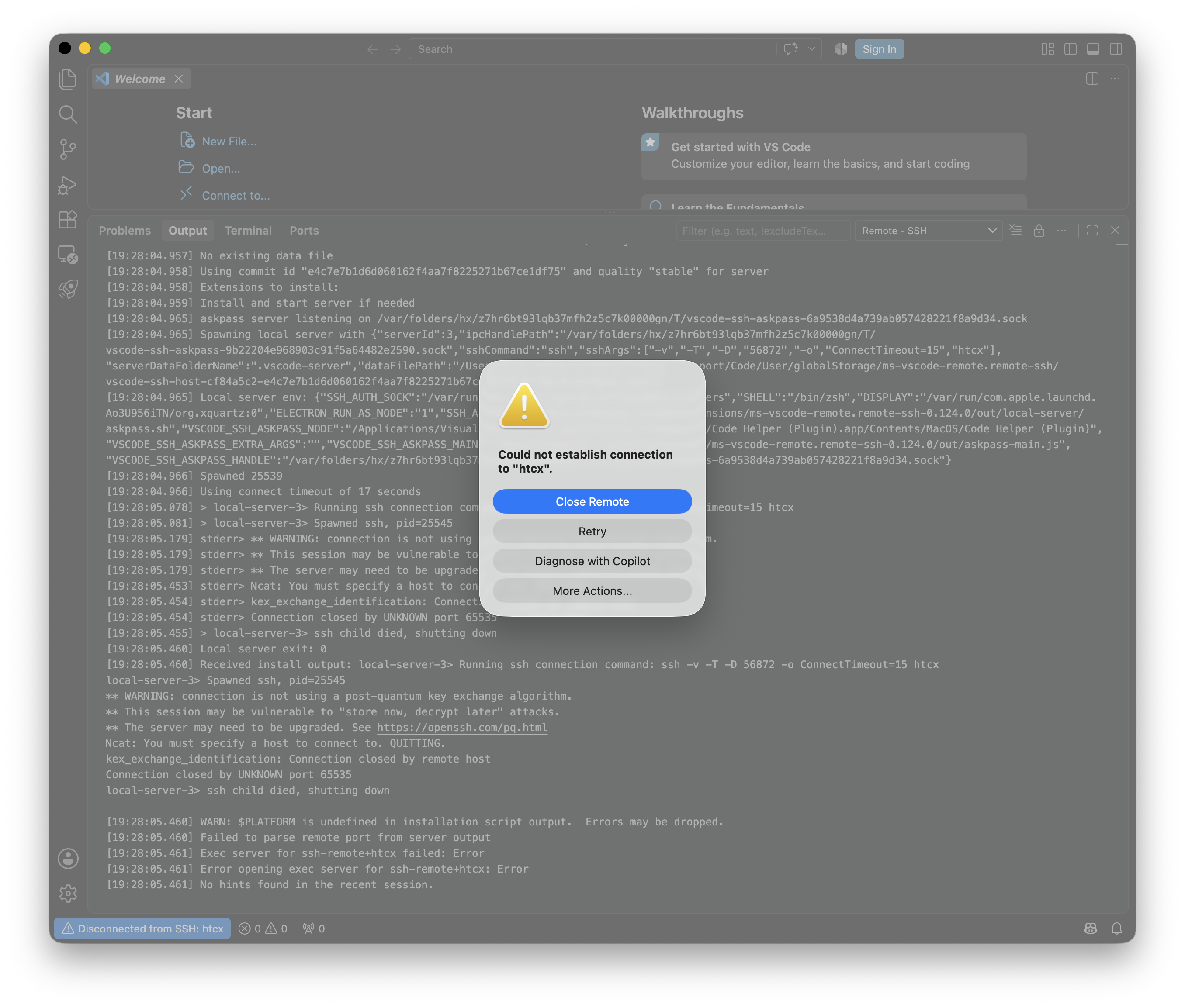Toggle the primary side bar

coord(1071,49)
